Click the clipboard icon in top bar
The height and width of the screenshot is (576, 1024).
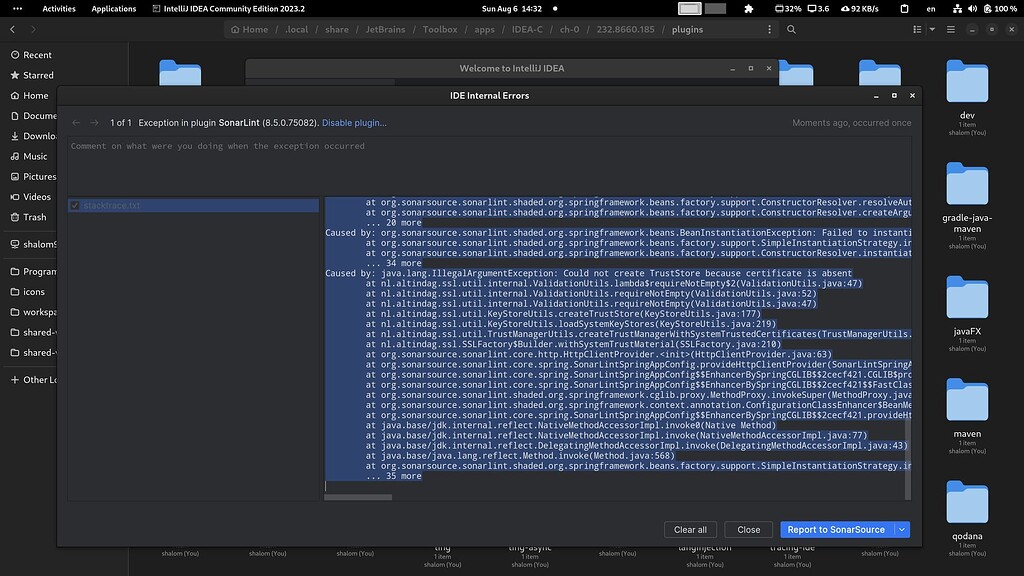pyautogui.click(x=904, y=9)
